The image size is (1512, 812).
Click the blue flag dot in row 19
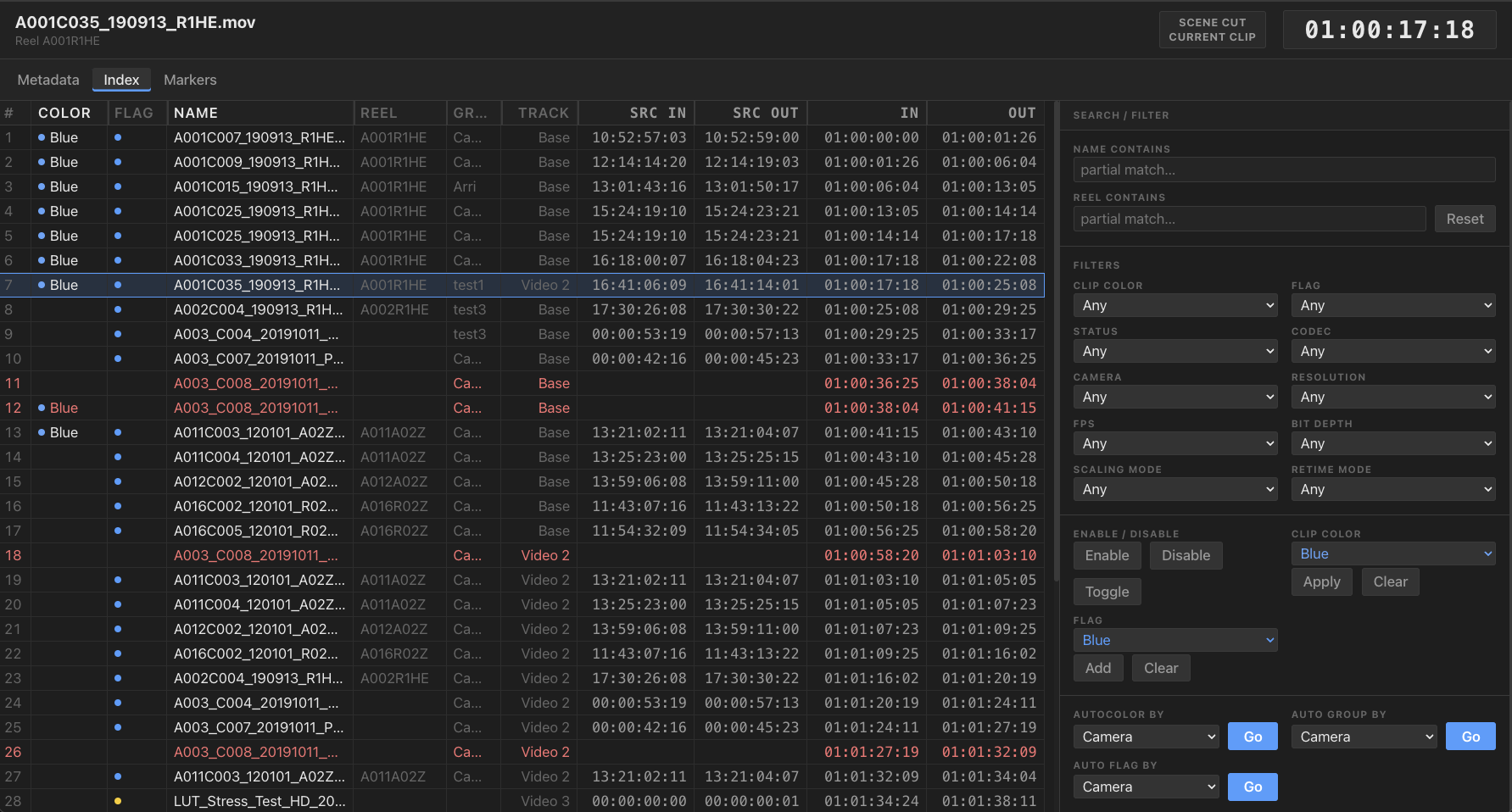click(118, 580)
